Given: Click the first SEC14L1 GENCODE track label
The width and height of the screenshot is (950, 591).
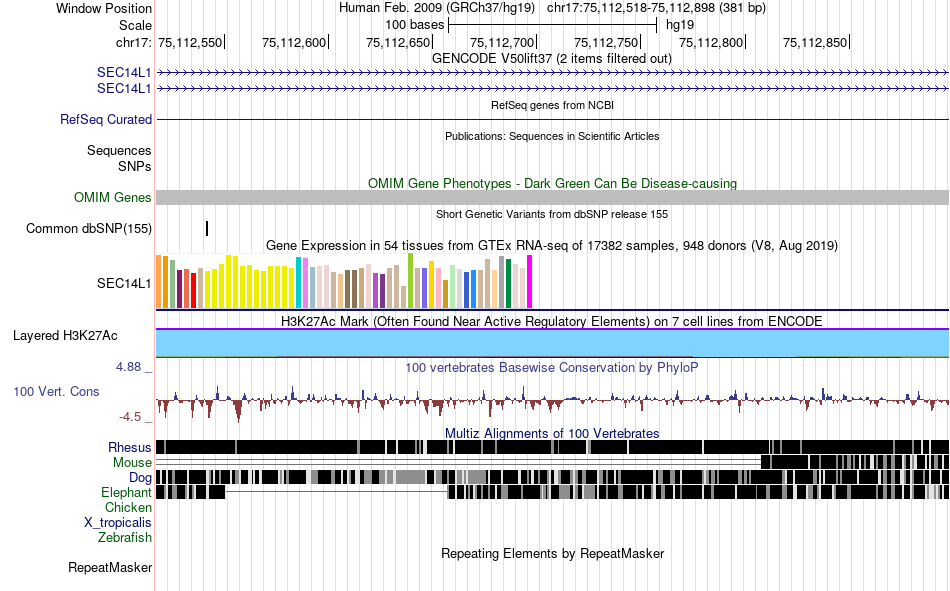Looking at the screenshot, I should pos(124,73).
